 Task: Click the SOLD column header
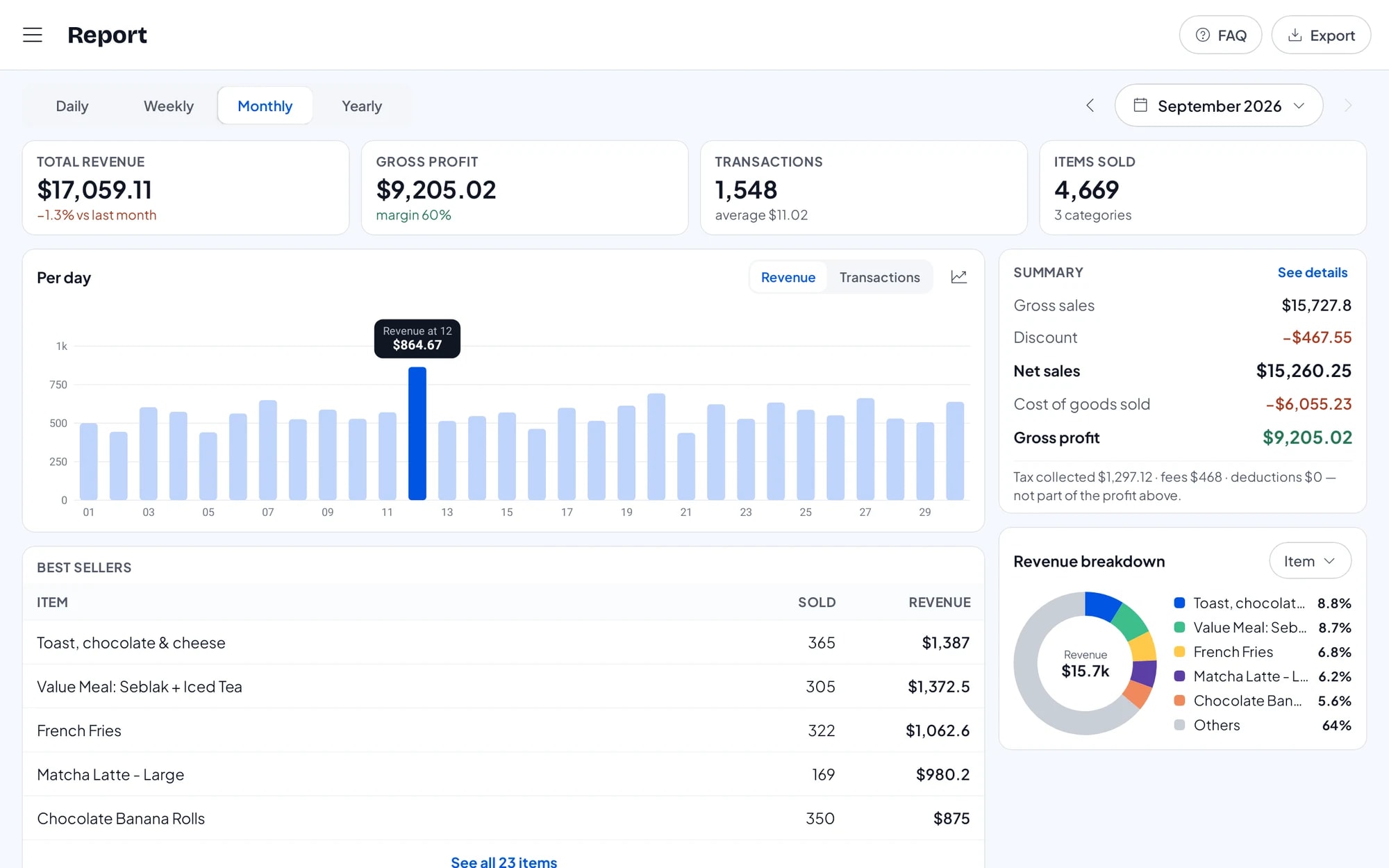click(x=817, y=602)
